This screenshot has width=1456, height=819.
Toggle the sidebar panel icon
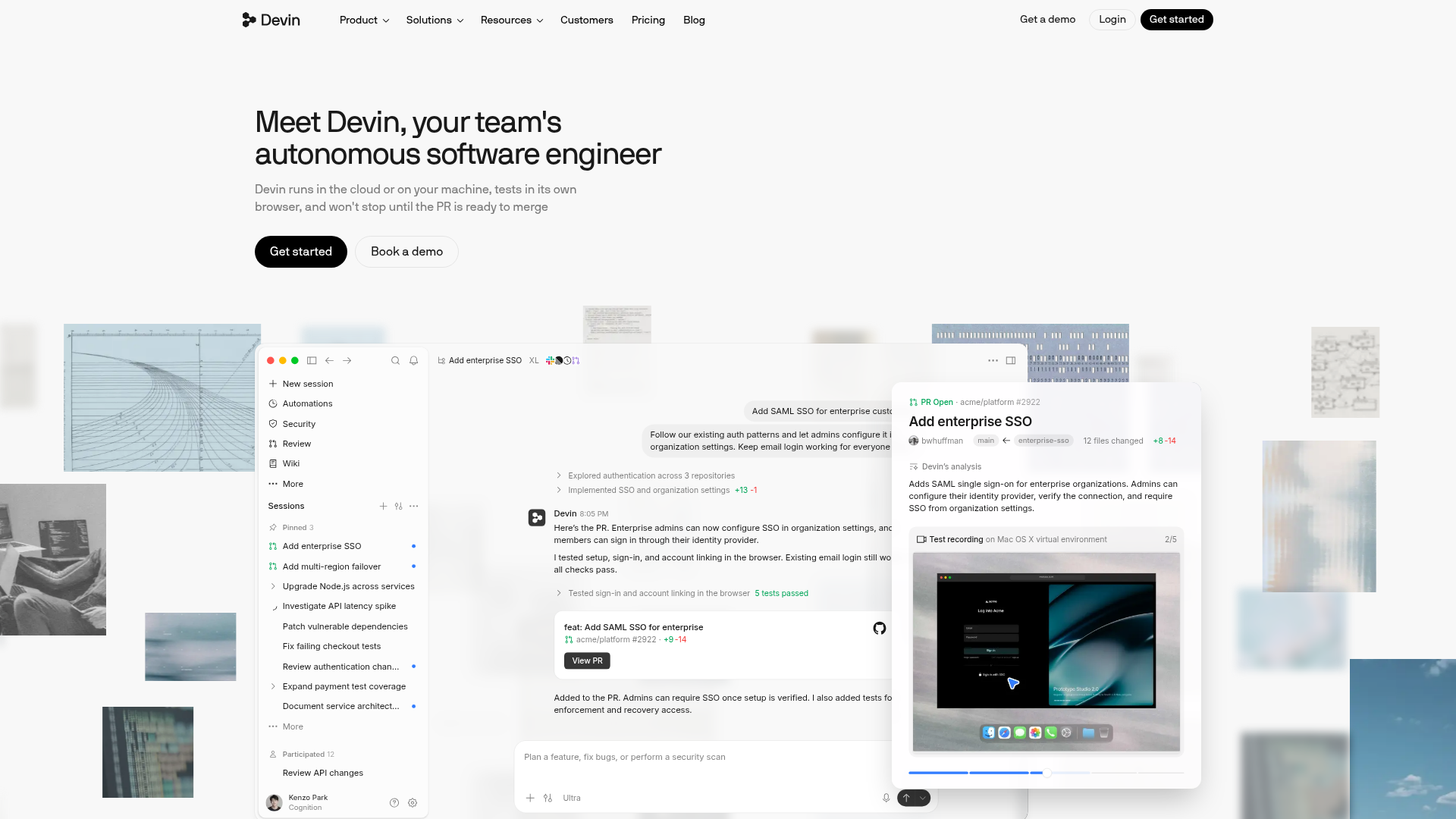[312, 361]
